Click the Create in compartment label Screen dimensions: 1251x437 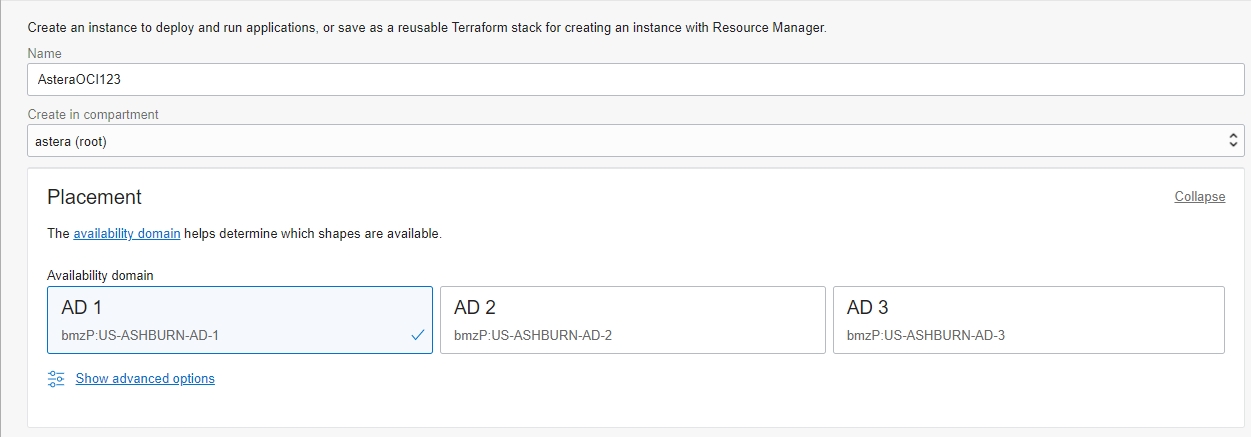pyautogui.click(x=93, y=114)
